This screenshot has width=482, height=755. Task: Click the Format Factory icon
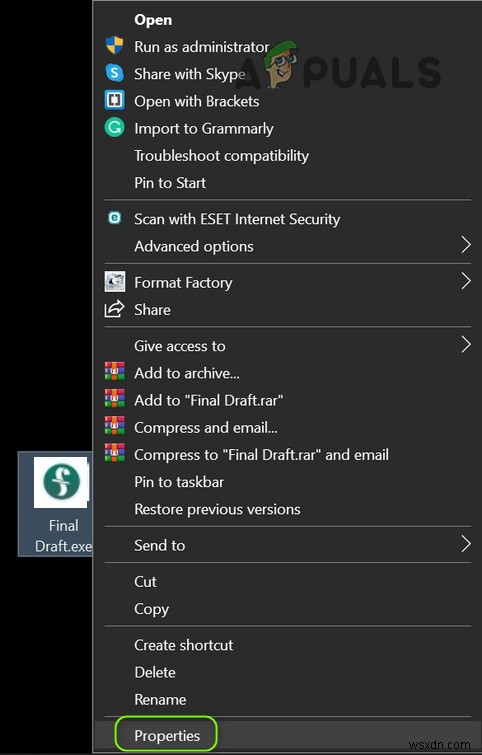[x=115, y=282]
